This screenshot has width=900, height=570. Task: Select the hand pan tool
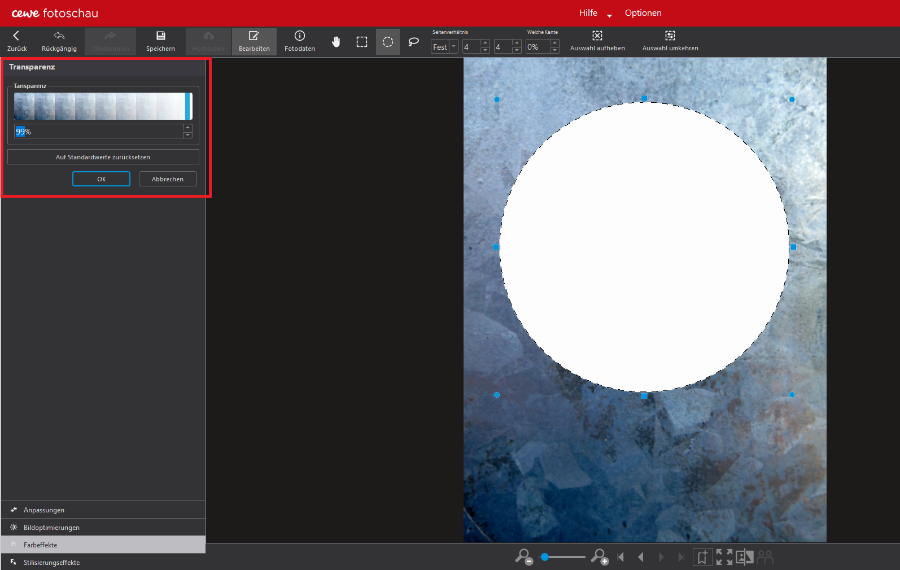coord(336,42)
